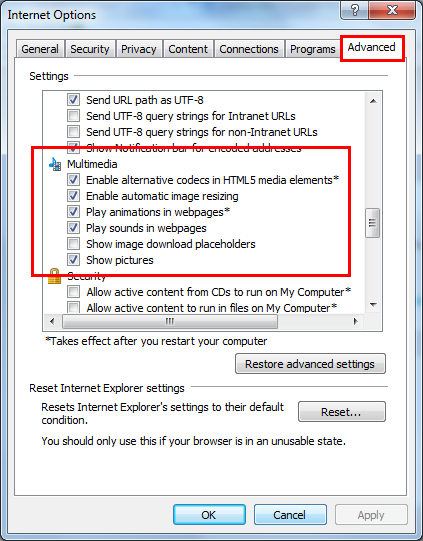Click the settings list up arrow
The image size is (423, 541).
373,101
